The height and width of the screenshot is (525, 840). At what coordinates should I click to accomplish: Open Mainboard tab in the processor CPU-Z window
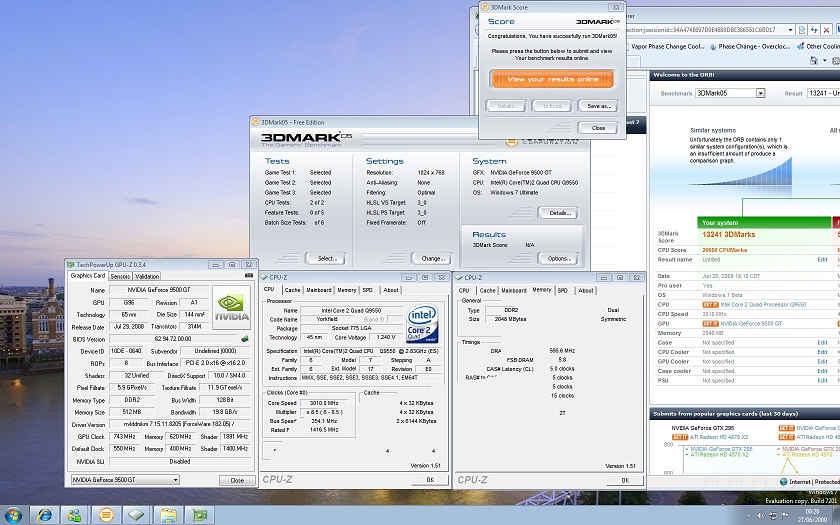pyautogui.click(x=319, y=290)
